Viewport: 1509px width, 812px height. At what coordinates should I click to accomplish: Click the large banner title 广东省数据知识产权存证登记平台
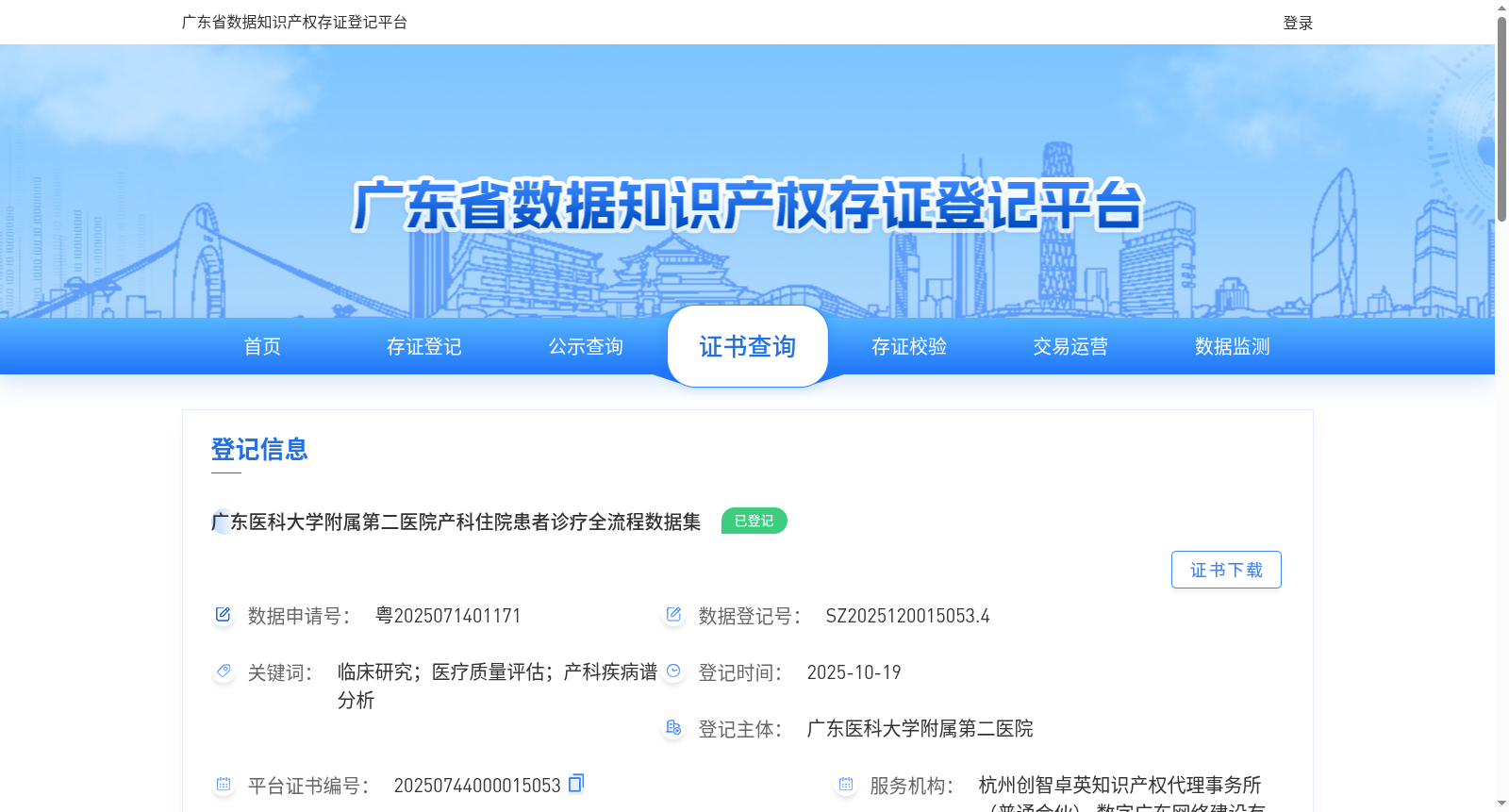(x=748, y=205)
